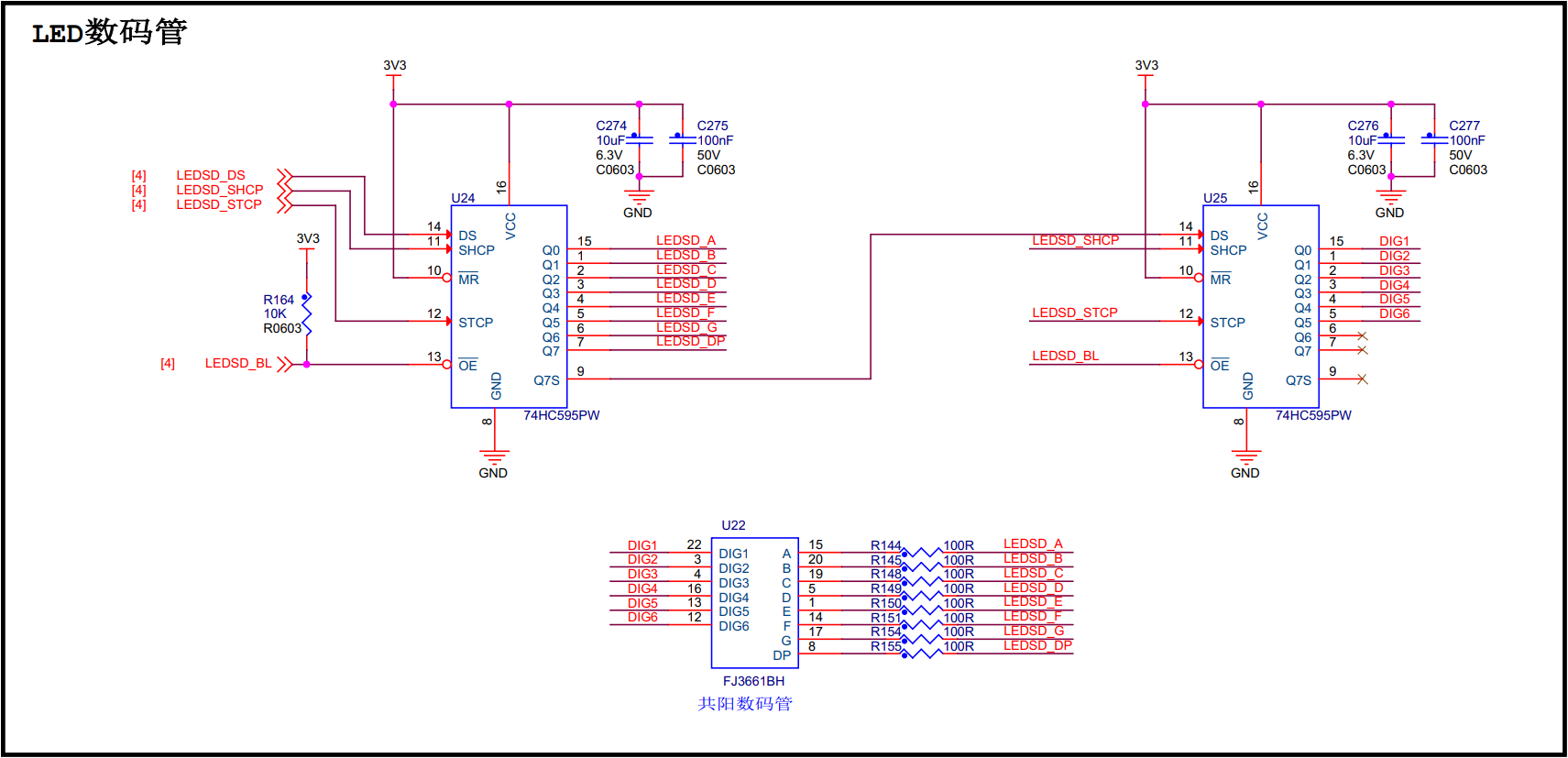Click the DIG3 net label left of U22
1568x758 pixels.
642,574
